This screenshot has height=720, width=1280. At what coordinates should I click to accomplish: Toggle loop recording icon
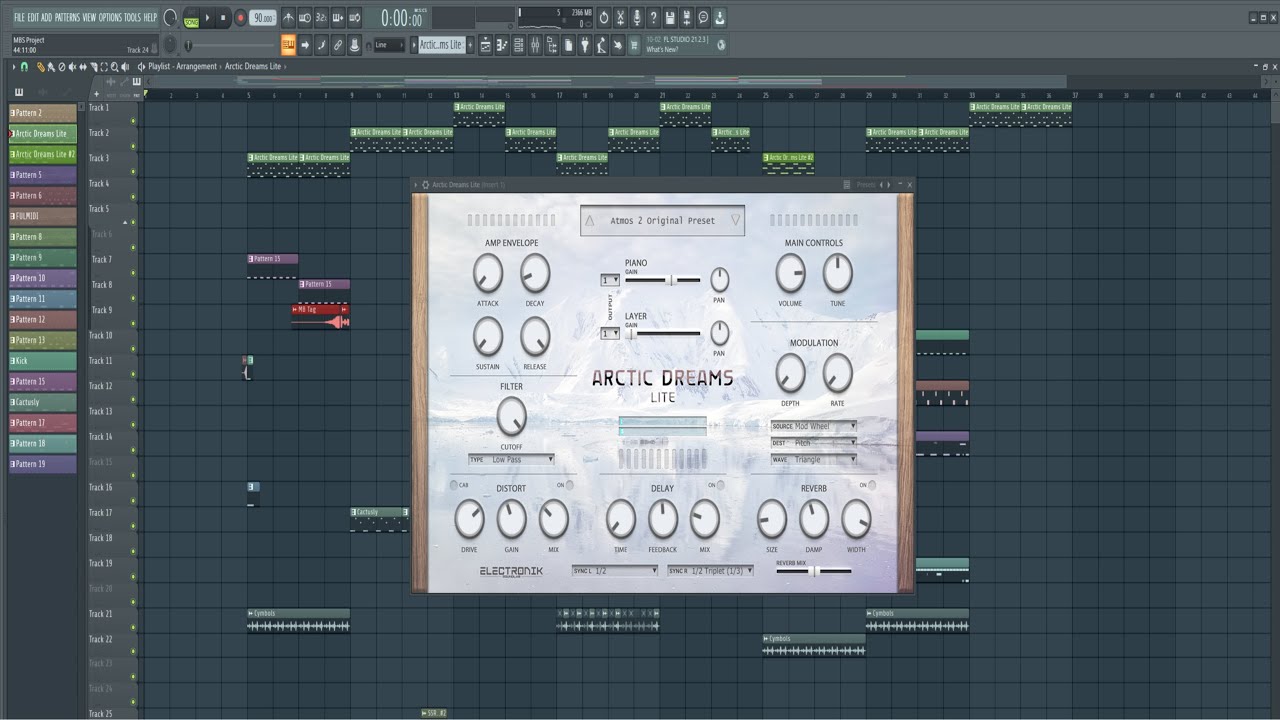pos(354,17)
